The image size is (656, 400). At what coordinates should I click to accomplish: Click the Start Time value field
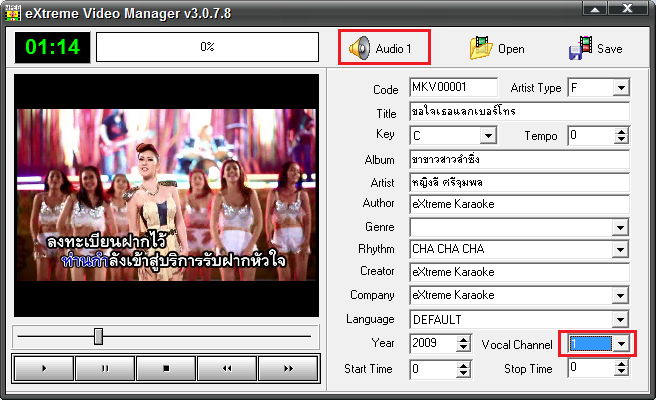433,369
